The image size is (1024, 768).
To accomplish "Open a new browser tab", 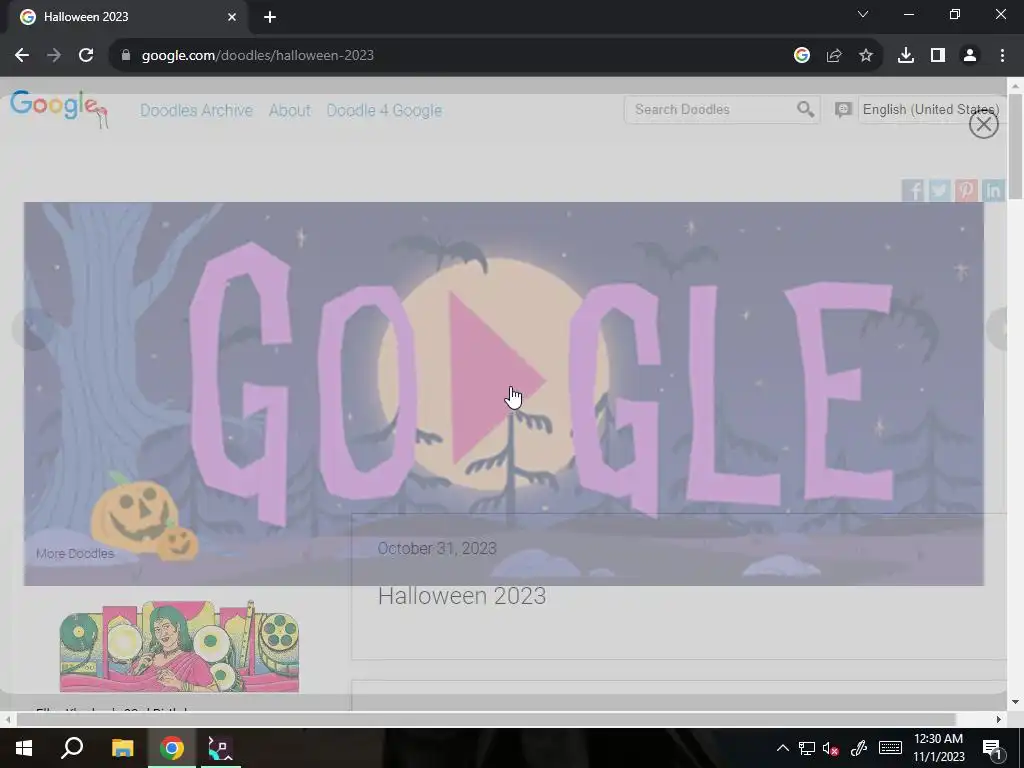I will click(x=270, y=17).
